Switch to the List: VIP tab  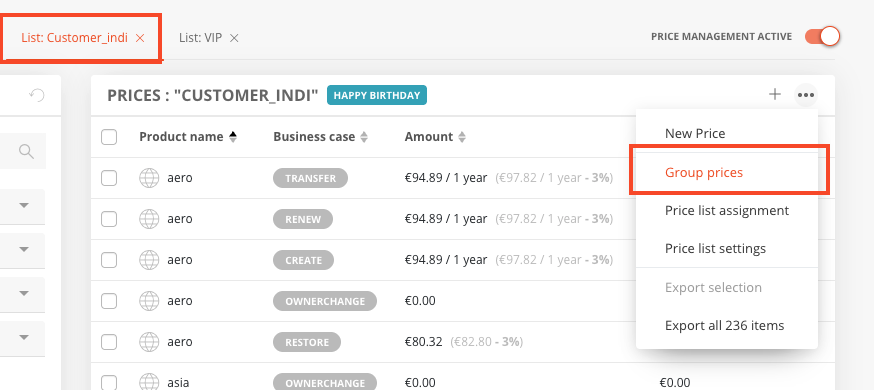200,38
